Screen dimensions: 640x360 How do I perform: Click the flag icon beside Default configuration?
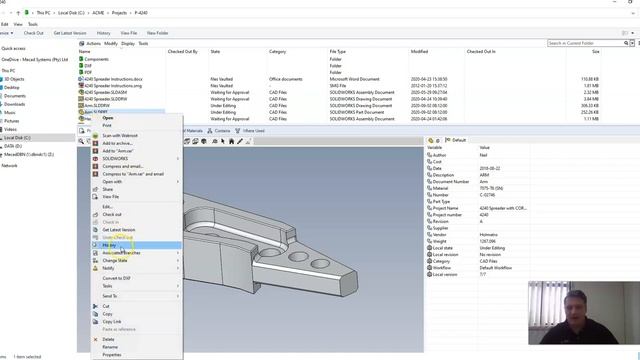448,140
